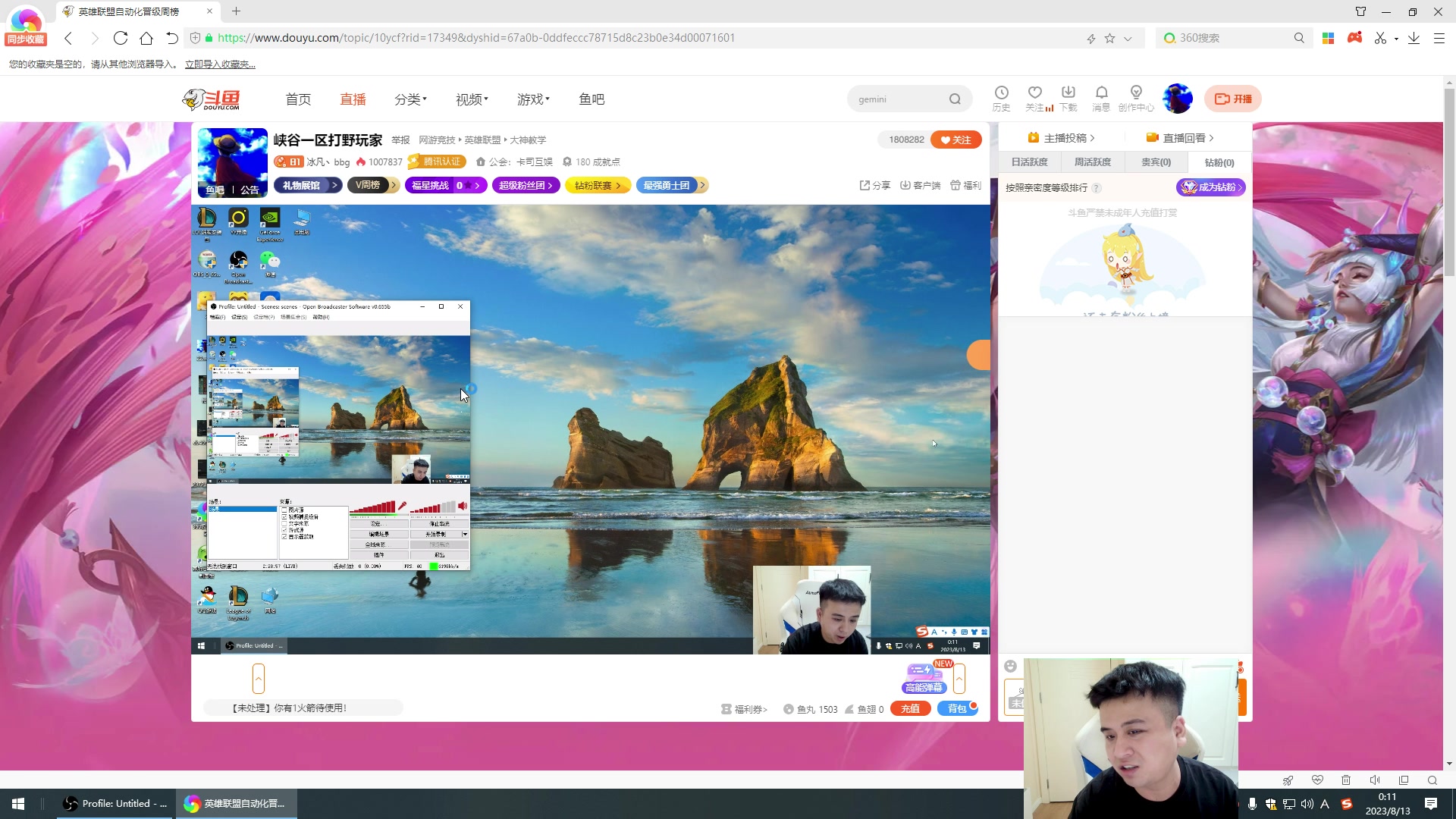The width and height of the screenshot is (1456, 819).
Task: Open 创作中心 creator center icon
Action: (1136, 98)
